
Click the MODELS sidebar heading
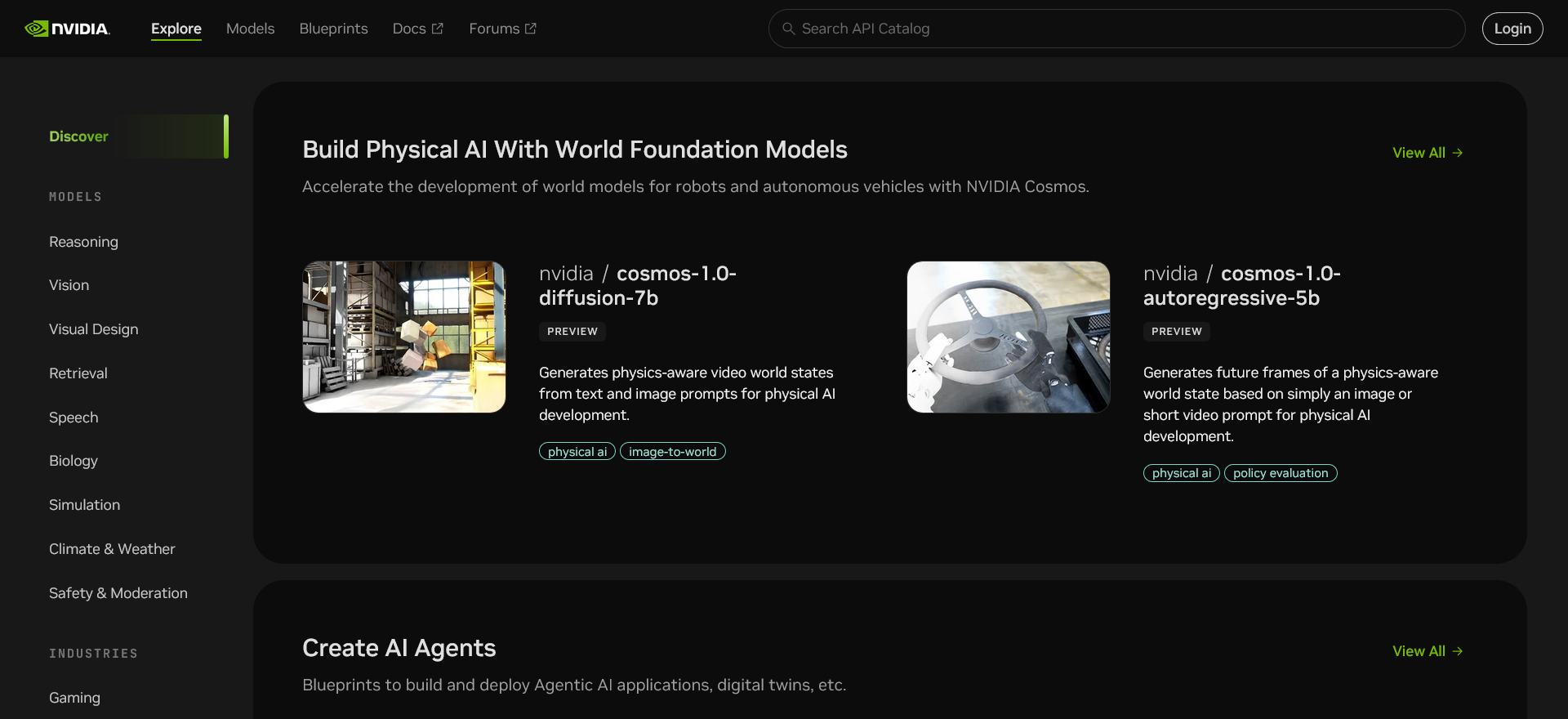(x=75, y=197)
